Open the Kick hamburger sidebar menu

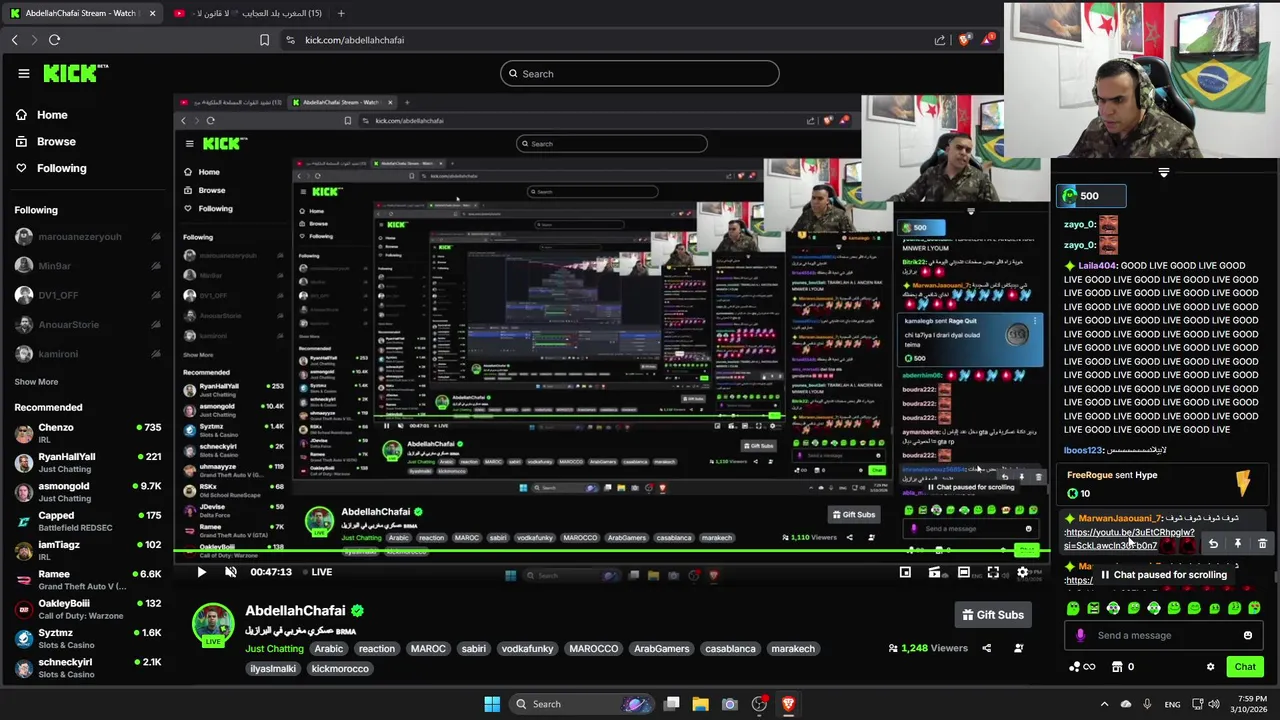[23, 73]
